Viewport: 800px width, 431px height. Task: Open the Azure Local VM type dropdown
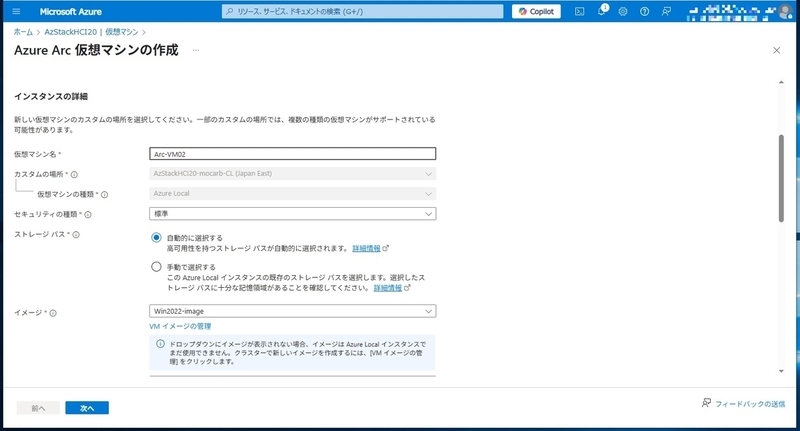pyautogui.click(x=292, y=193)
